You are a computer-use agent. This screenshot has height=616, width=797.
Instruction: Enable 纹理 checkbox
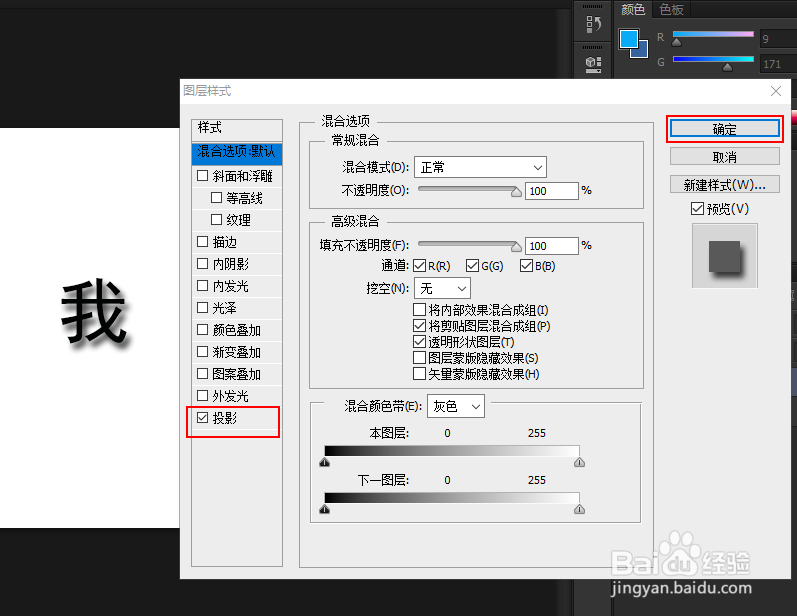[x=216, y=219]
